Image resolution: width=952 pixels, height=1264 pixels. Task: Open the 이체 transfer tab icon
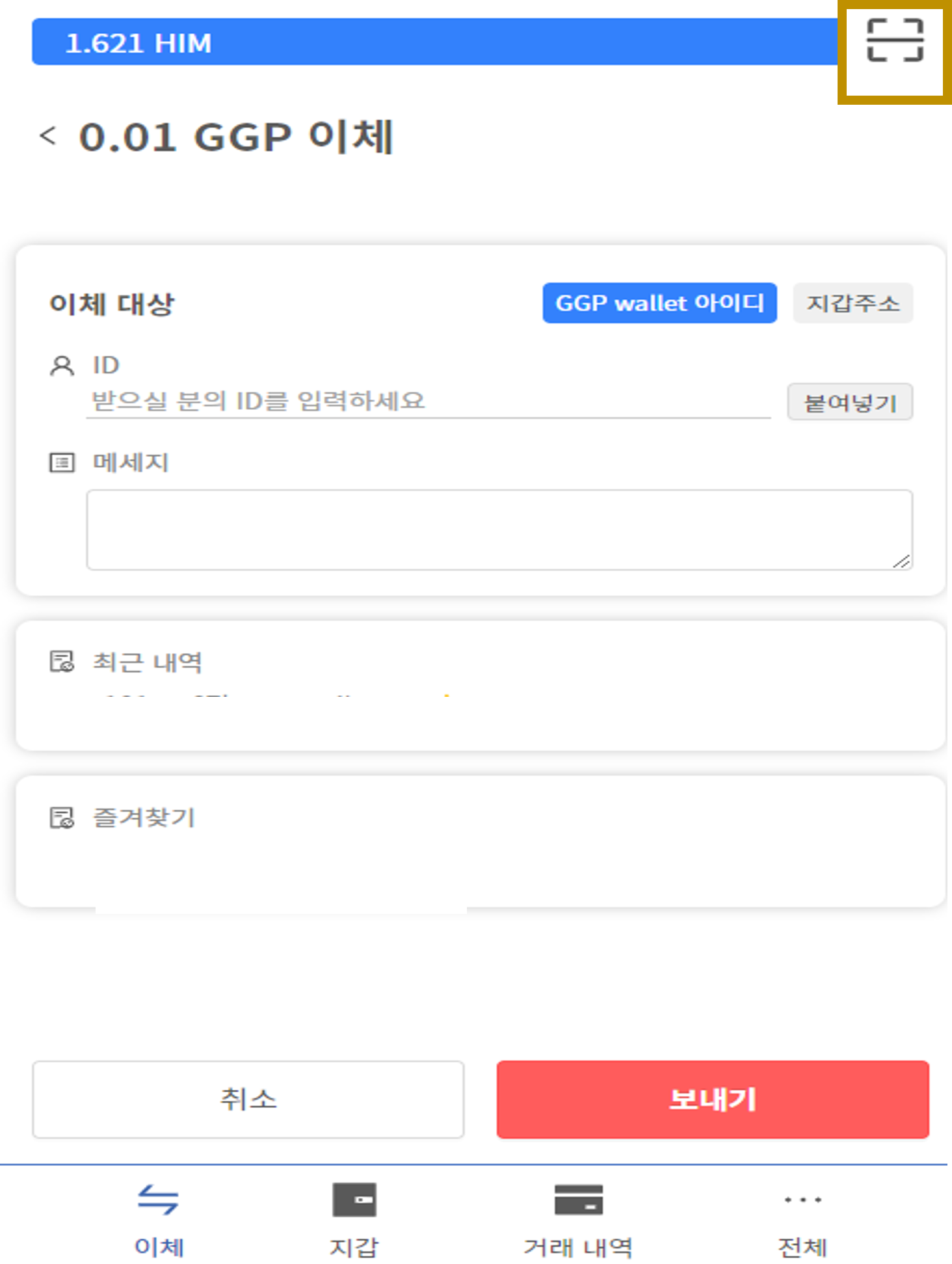coord(158,1200)
